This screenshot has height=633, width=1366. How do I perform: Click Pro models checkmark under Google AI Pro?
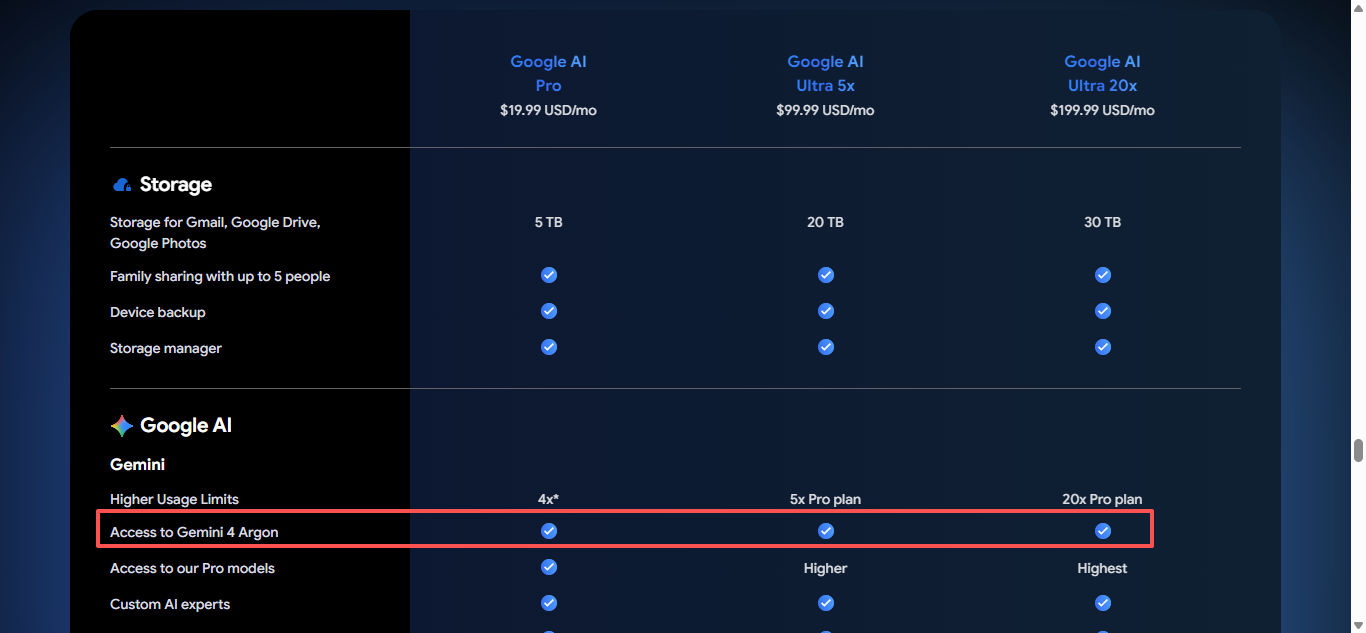[x=549, y=567]
